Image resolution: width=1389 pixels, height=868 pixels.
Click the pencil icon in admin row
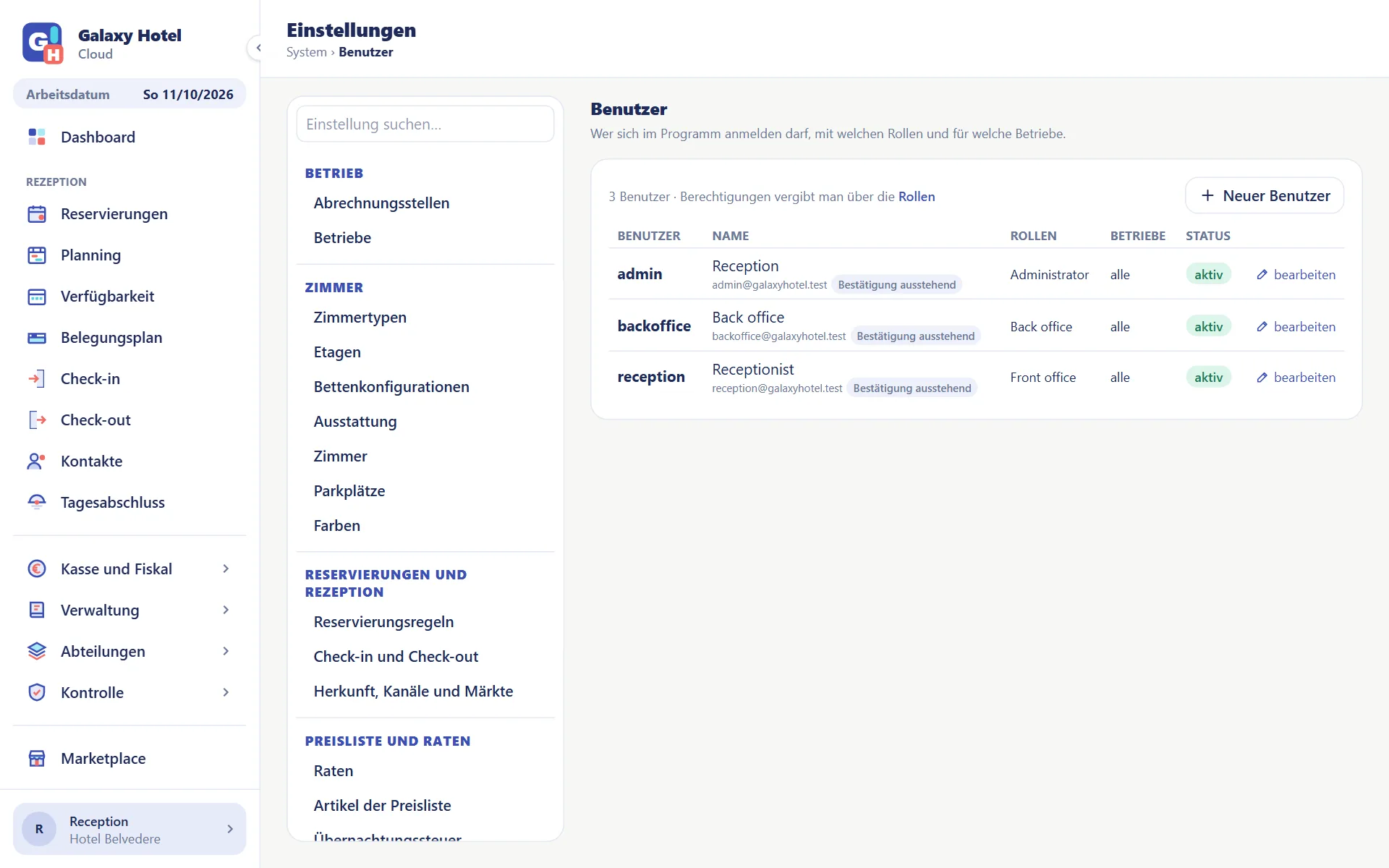1262,275
